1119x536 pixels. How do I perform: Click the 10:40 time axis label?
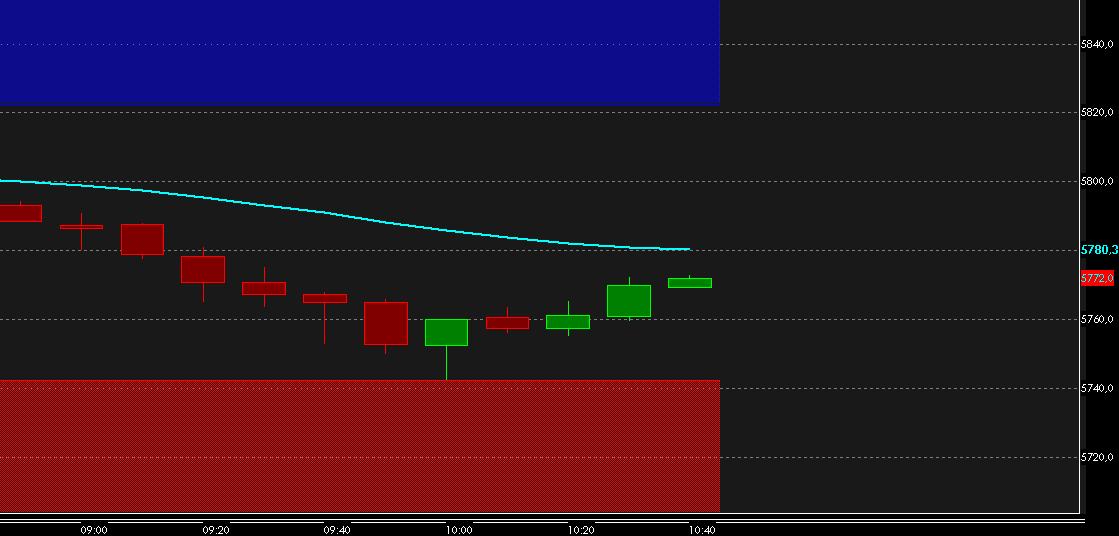coord(702,530)
